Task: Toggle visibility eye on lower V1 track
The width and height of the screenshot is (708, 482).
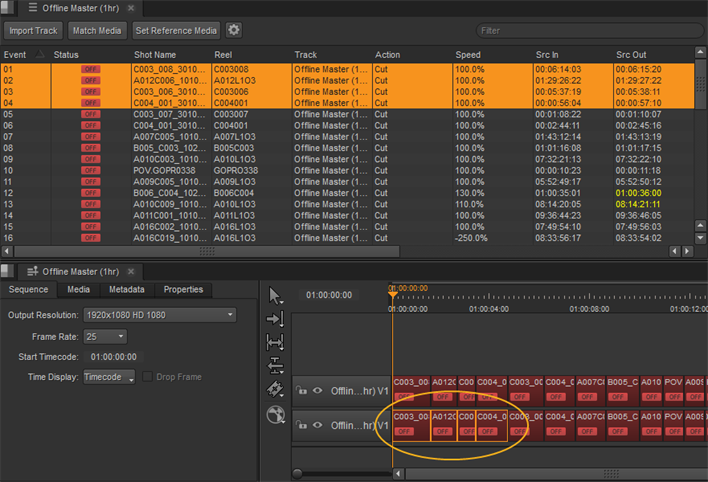Action: tap(317, 426)
